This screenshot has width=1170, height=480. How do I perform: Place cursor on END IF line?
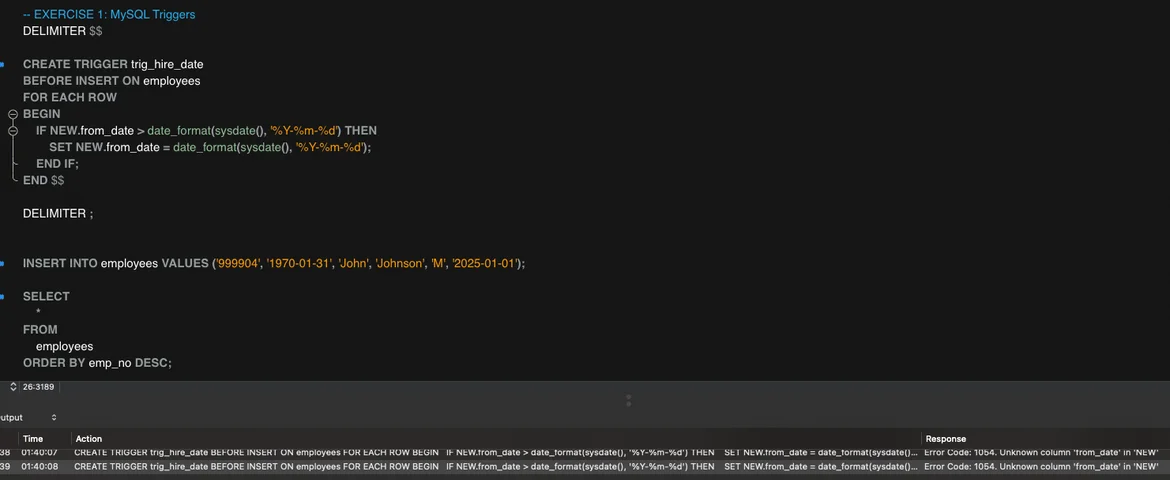coord(57,164)
